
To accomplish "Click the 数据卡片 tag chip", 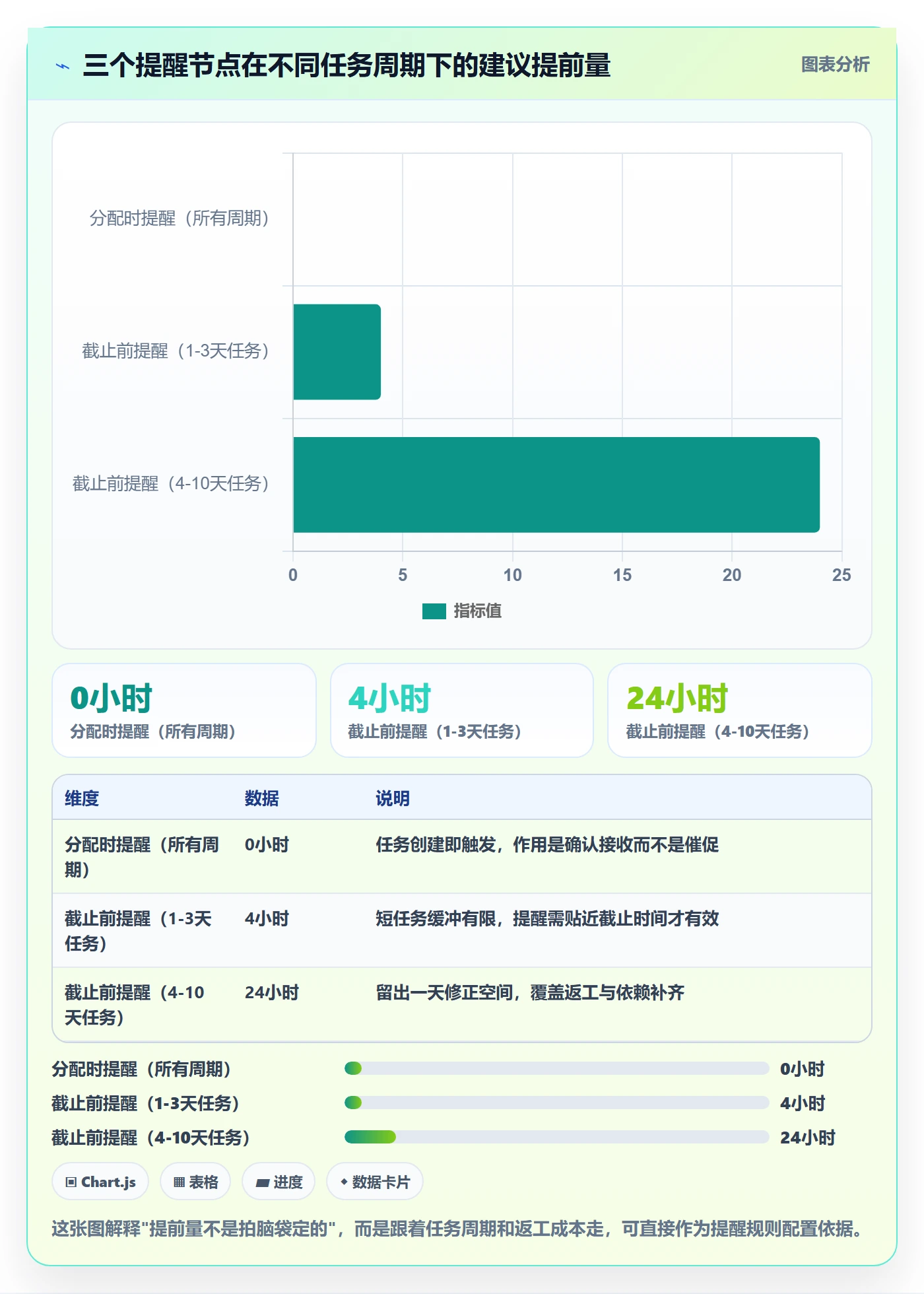I will pyautogui.click(x=375, y=1182).
